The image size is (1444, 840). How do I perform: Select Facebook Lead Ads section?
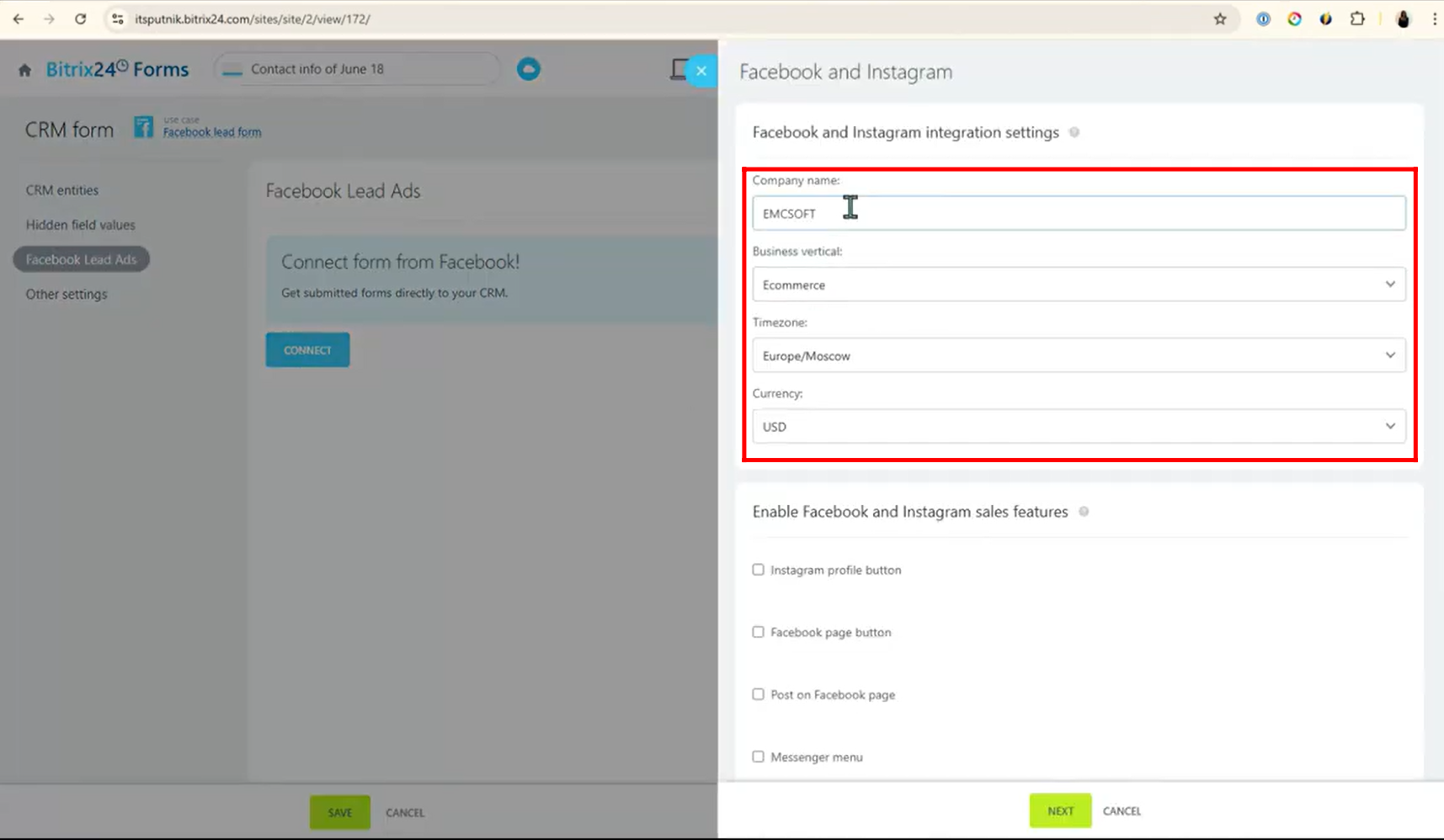[x=81, y=259]
